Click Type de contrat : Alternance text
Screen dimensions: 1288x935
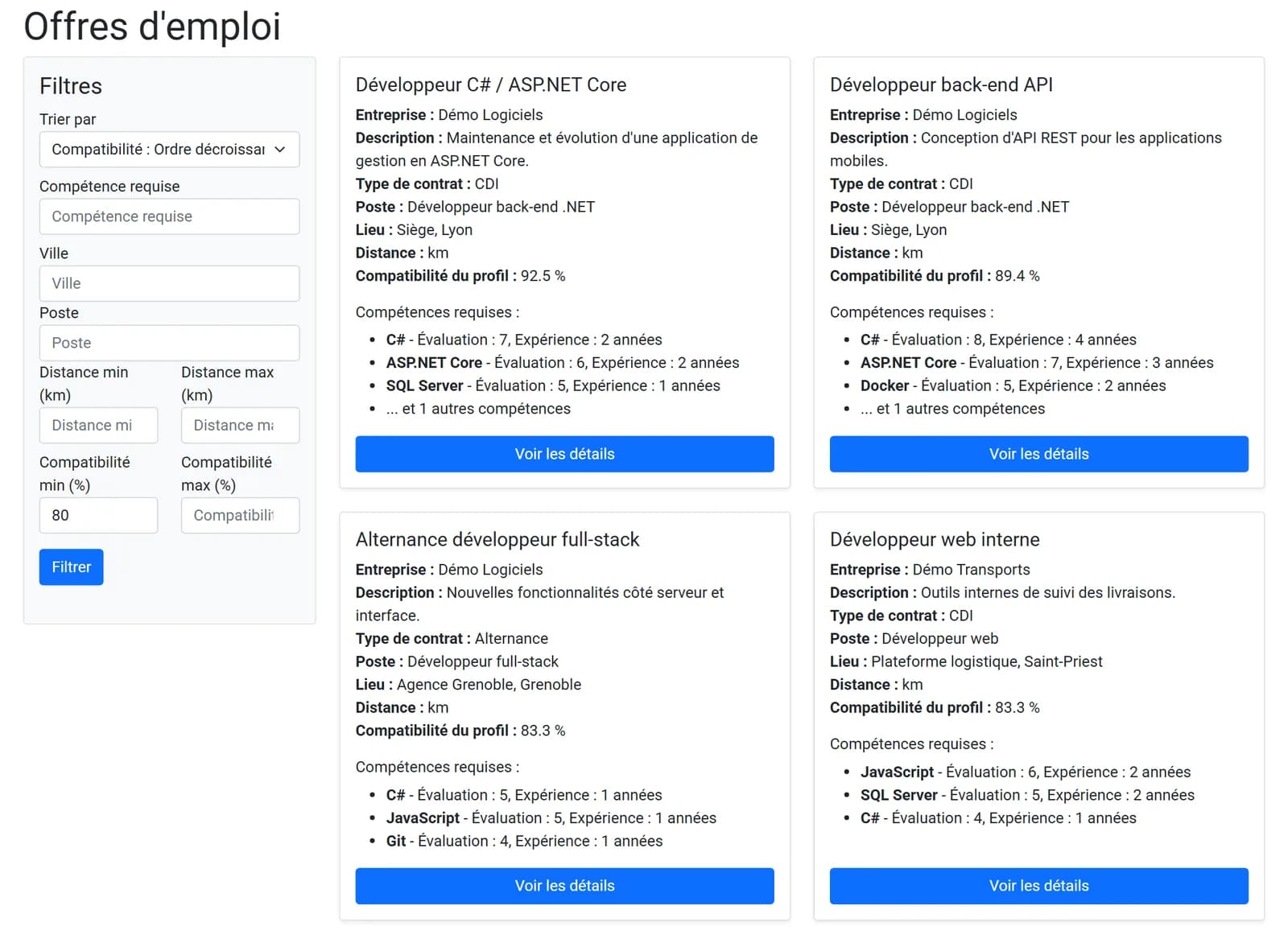452,639
